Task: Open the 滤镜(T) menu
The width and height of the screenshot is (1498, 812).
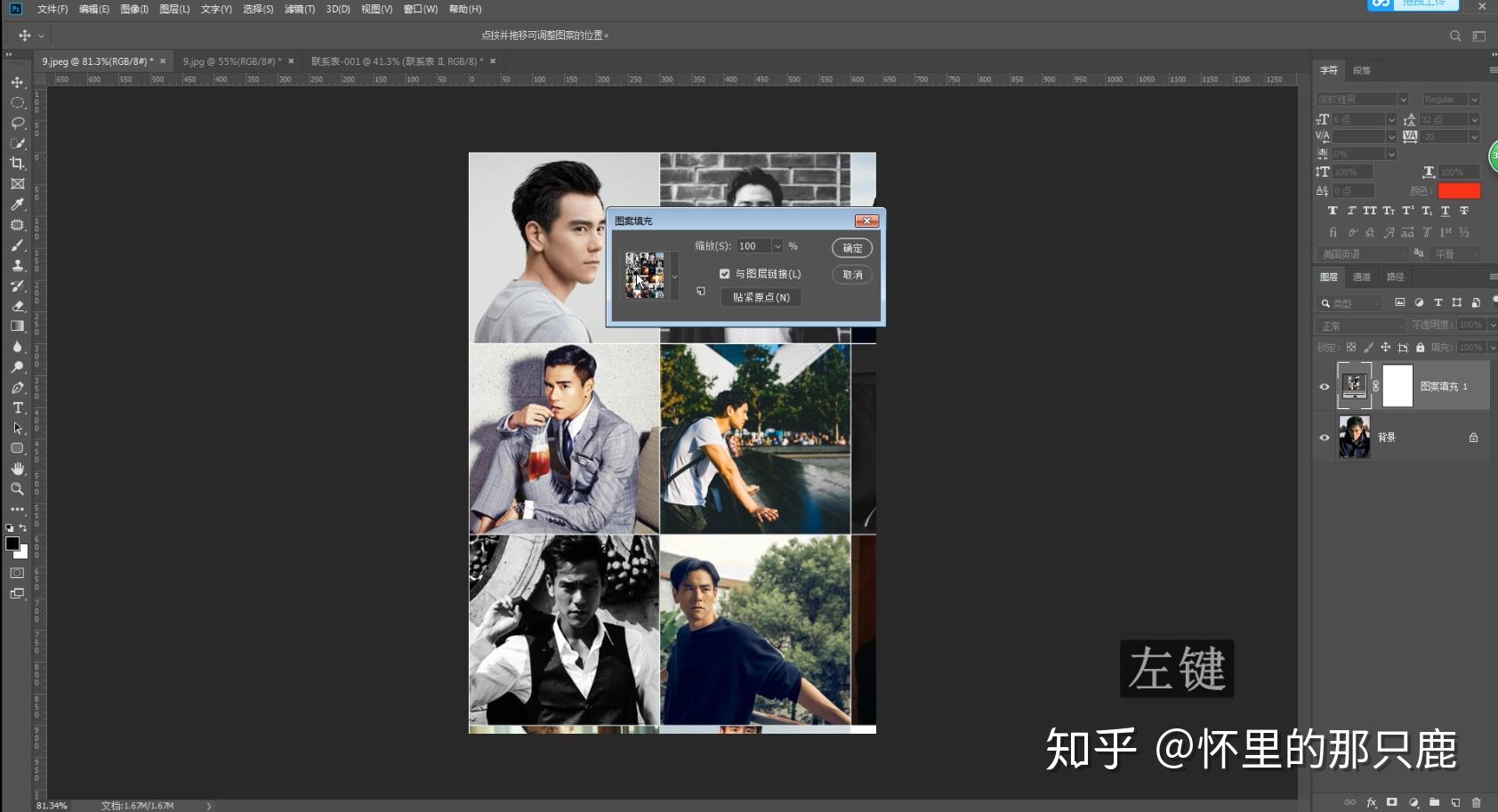Action: [x=300, y=9]
